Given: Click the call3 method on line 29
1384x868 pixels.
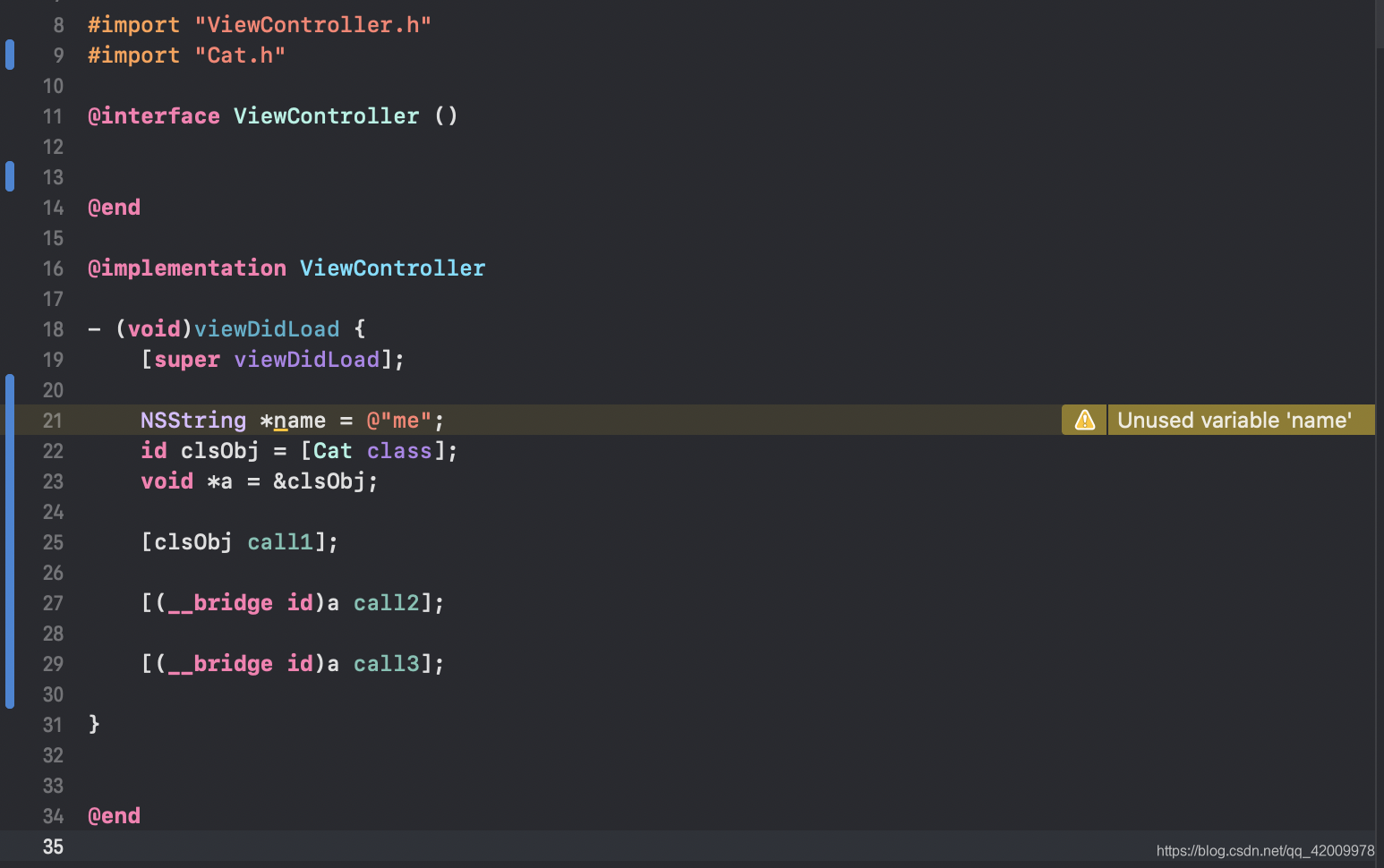Looking at the screenshot, I should point(386,664).
